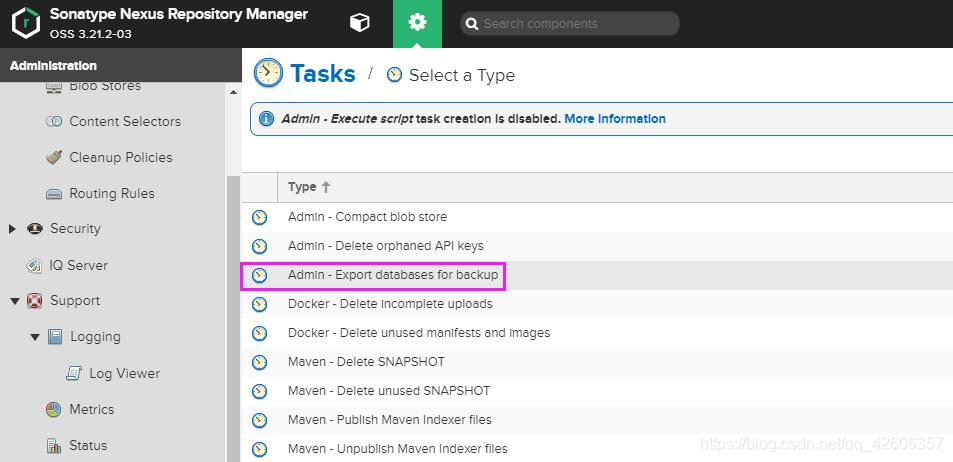
Task: Click the Security icon in sidebar
Action: coord(35,229)
